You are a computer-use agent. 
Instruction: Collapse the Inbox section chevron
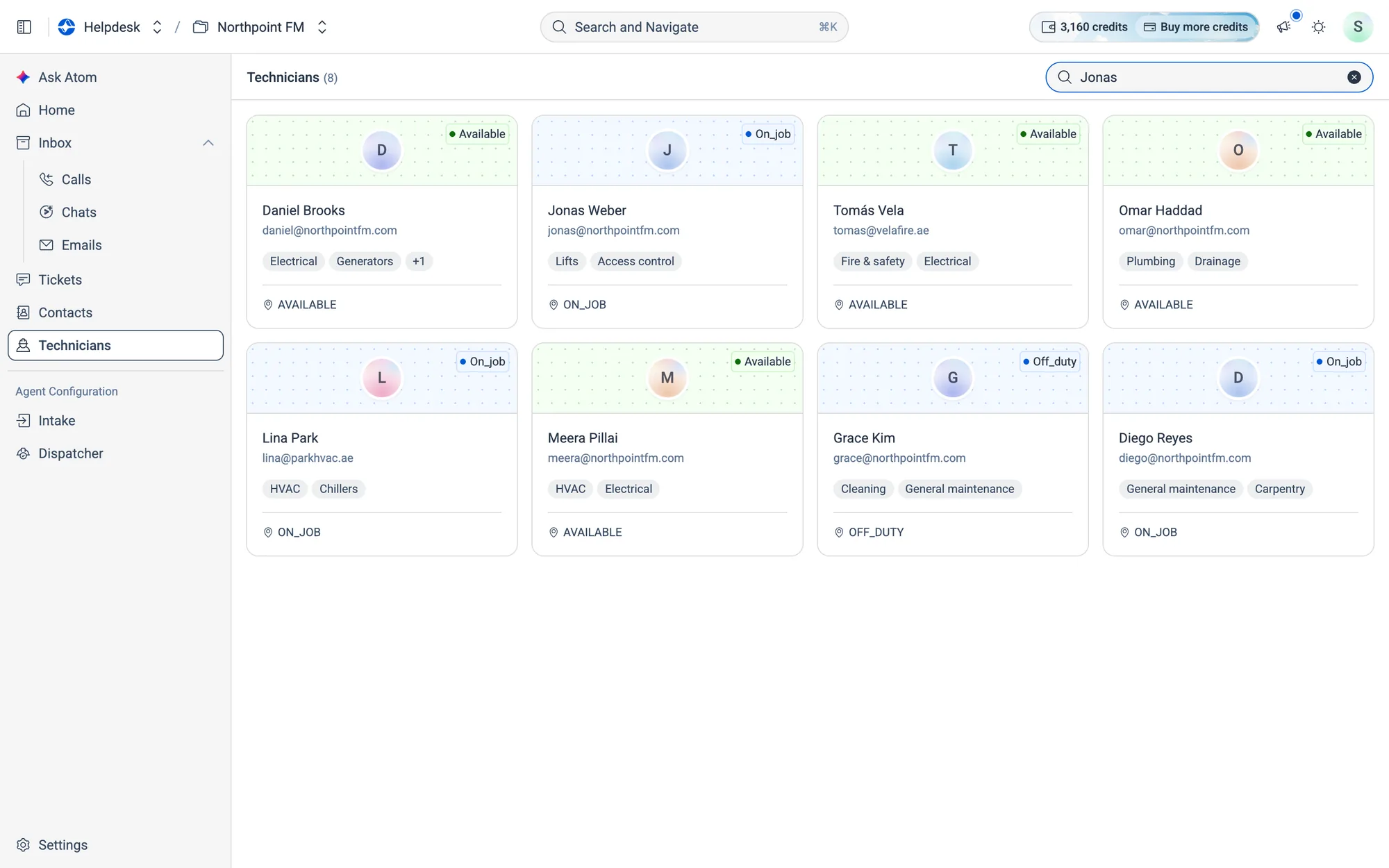click(x=208, y=143)
